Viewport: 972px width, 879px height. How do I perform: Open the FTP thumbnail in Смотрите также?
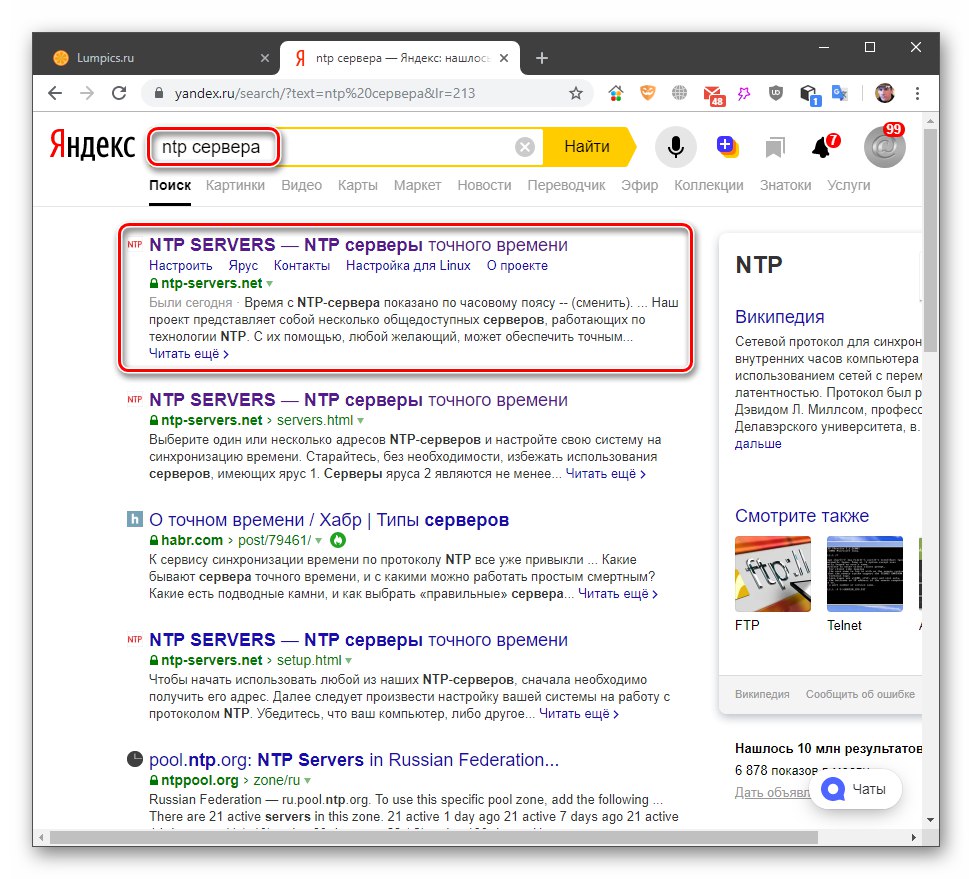click(x=772, y=574)
